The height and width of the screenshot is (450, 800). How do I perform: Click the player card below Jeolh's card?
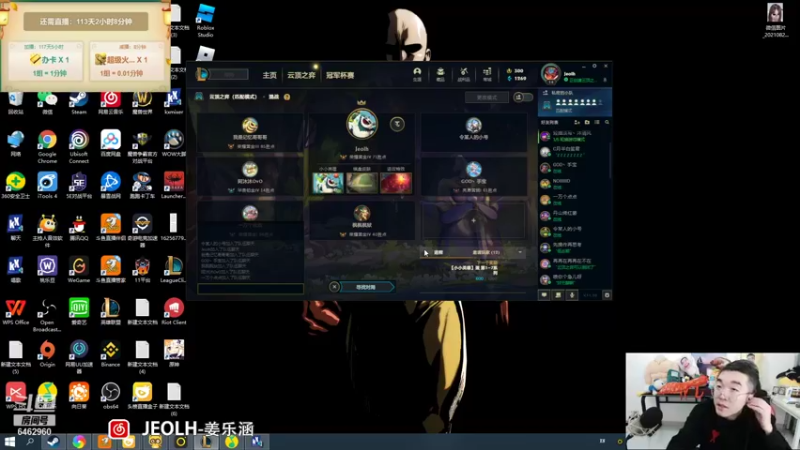pos(362,220)
